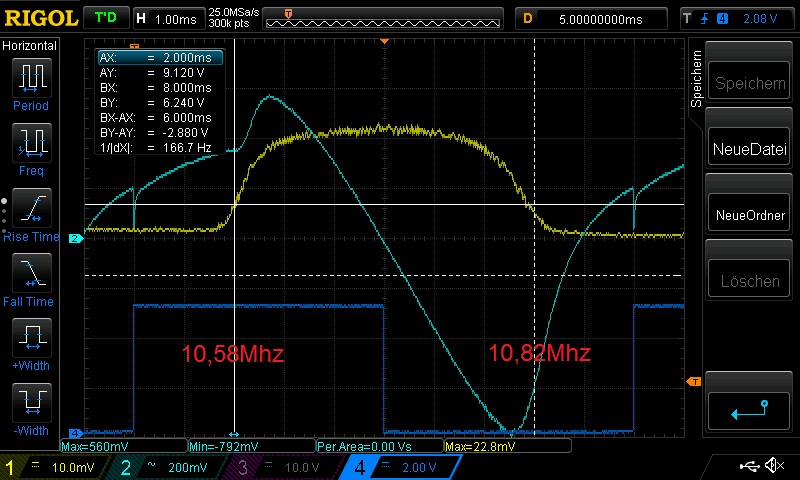Open the Horizontal measurement menu label
The image size is (800, 480).
(30, 46)
